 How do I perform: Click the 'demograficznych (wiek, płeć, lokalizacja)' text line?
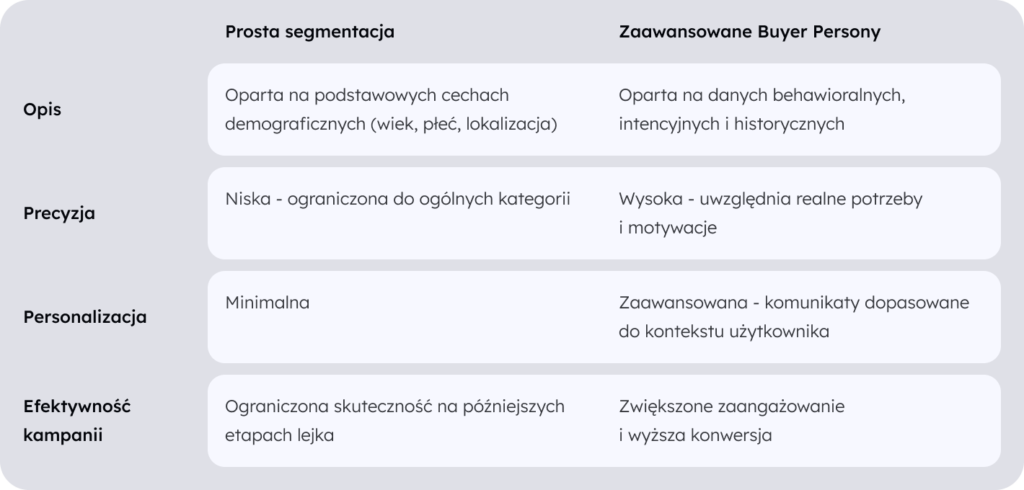(x=391, y=125)
